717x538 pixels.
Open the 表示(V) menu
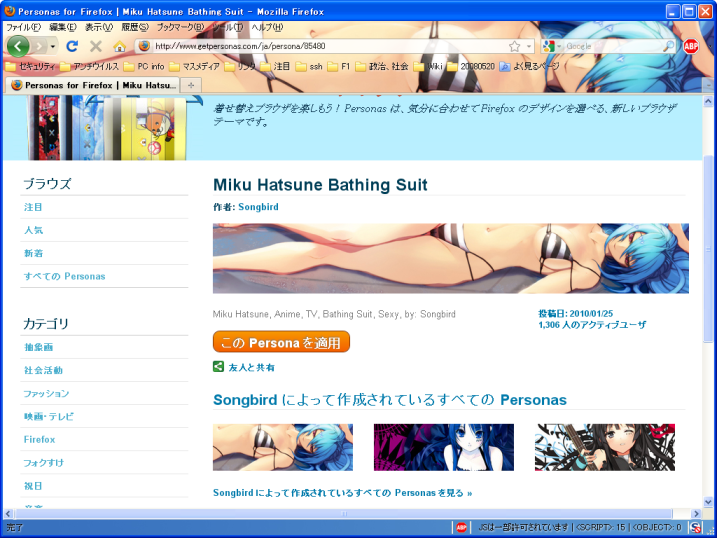(99, 27)
